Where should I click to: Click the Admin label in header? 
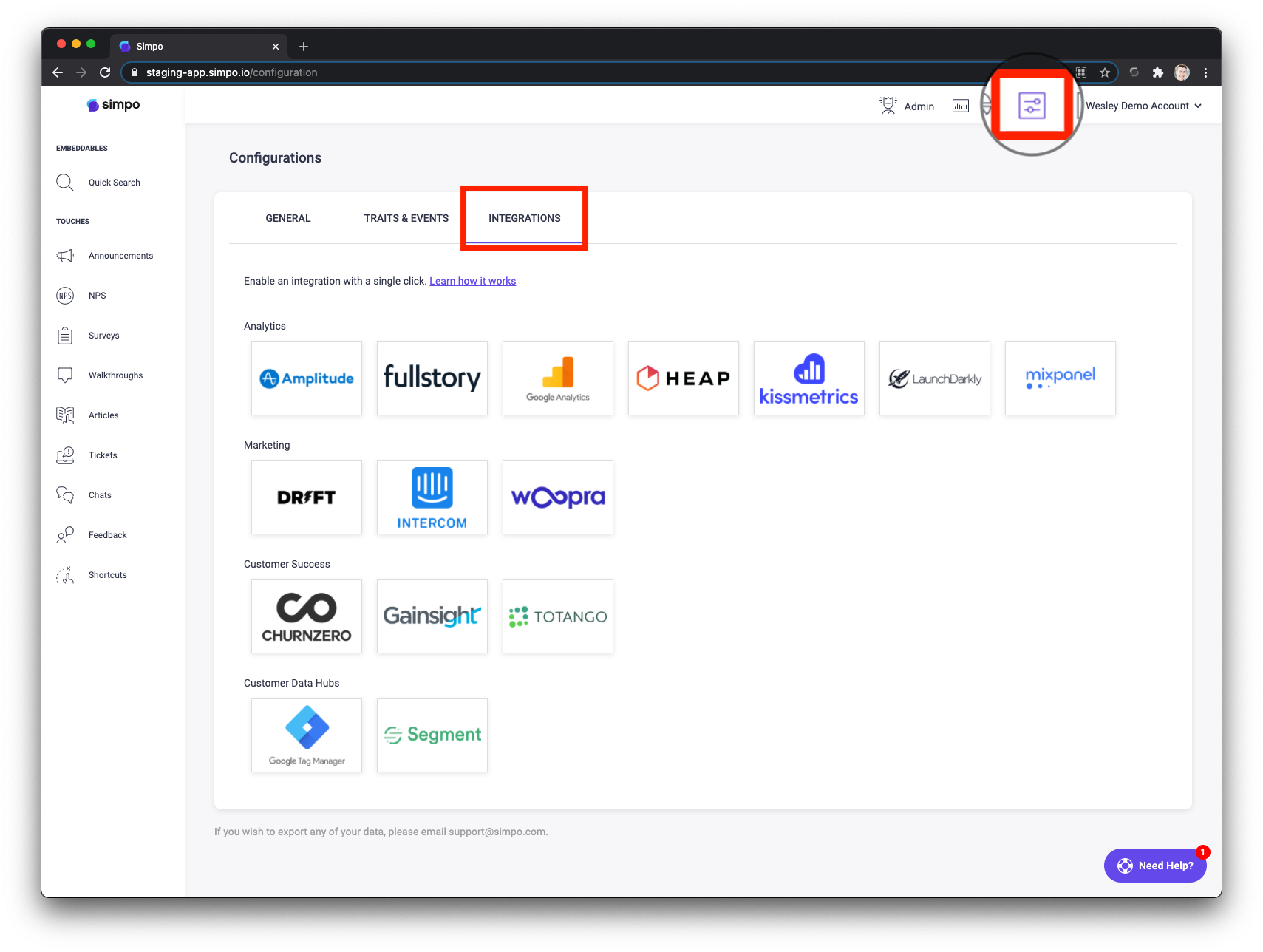pyautogui.click(x=919, y=106)
